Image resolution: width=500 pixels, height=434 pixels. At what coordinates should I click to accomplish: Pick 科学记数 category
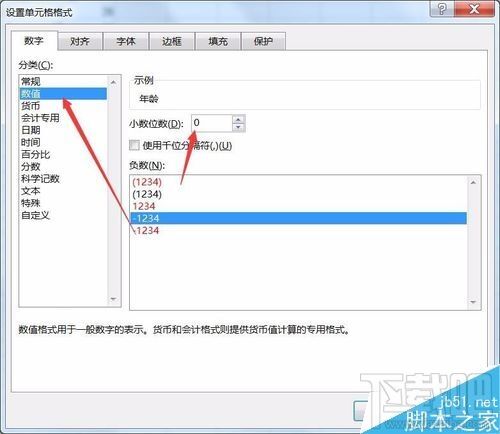coord(63,179)
